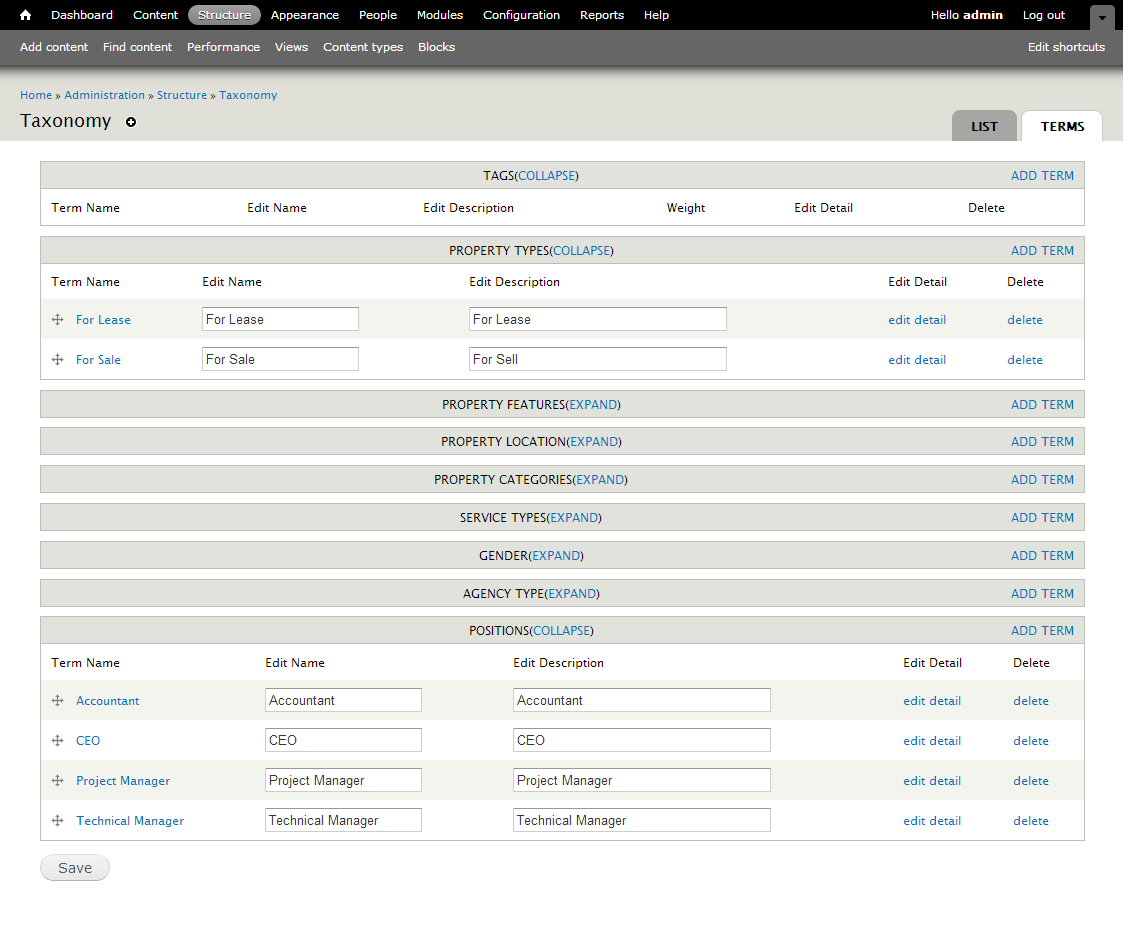Grab the drag handle for For Lease
The width and height of the screenshot is (1123, 948).
(x=57, y=319)
